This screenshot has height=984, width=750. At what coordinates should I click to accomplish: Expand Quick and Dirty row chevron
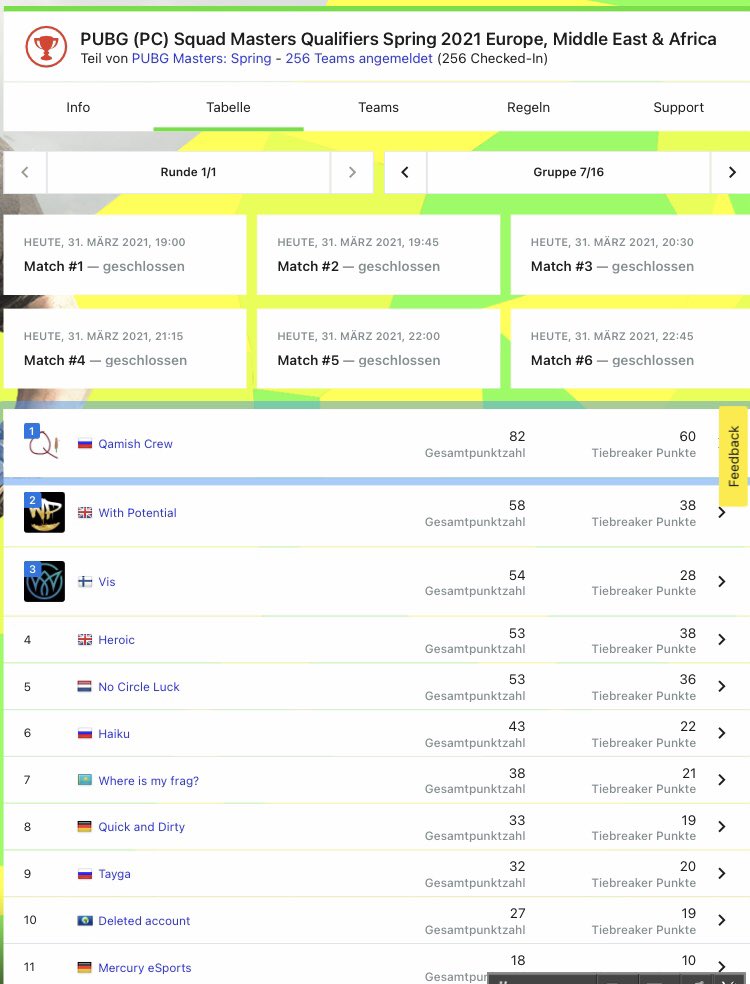722,826
